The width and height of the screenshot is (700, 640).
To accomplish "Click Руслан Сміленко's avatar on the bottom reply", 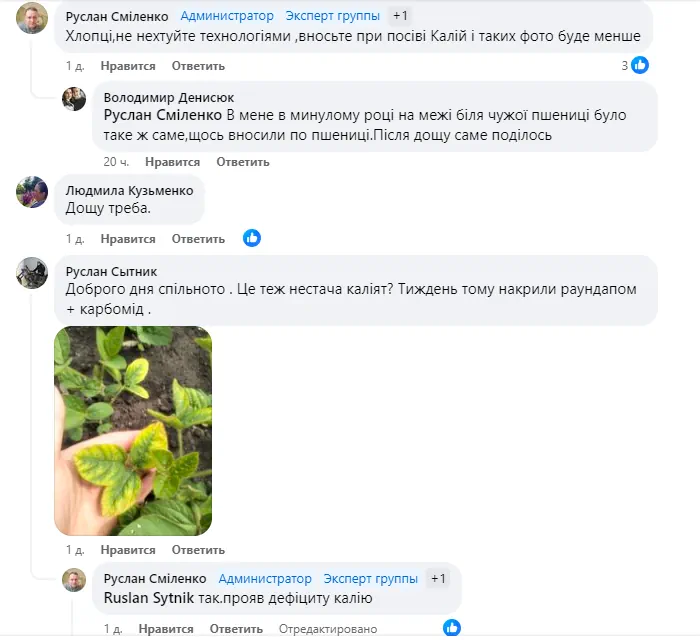I will (x=74, y=580).
